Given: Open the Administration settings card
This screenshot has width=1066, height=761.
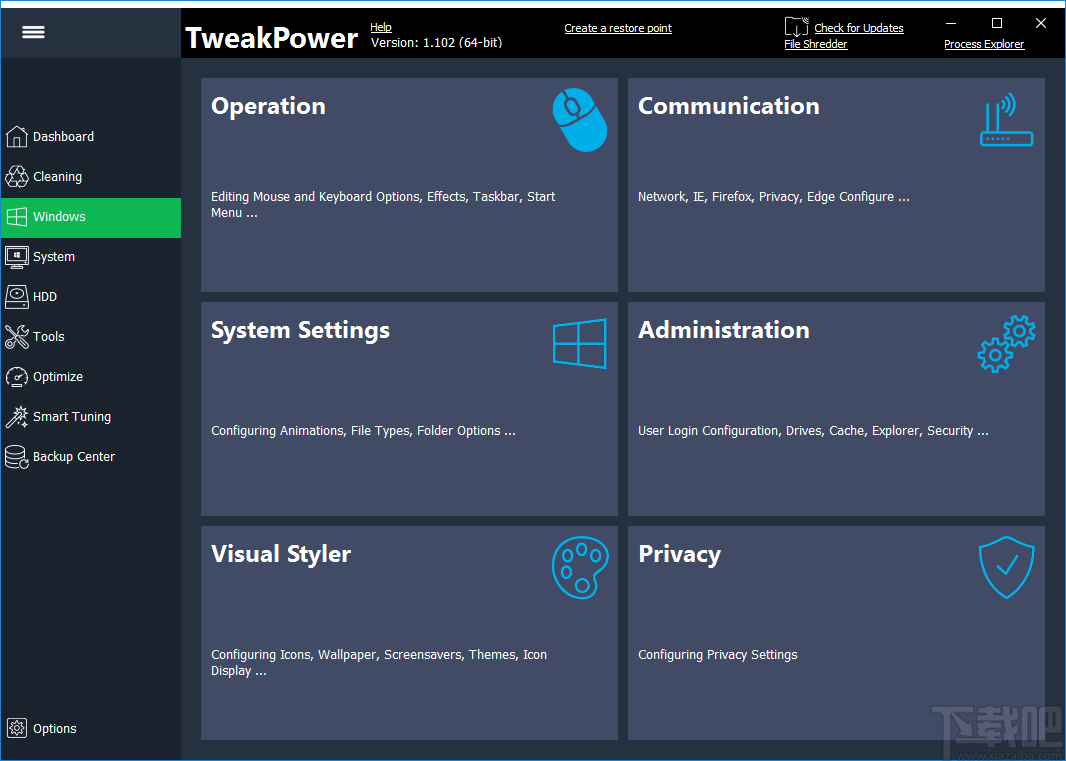Looking at the screenshot, I should click(x=836, y=408).
